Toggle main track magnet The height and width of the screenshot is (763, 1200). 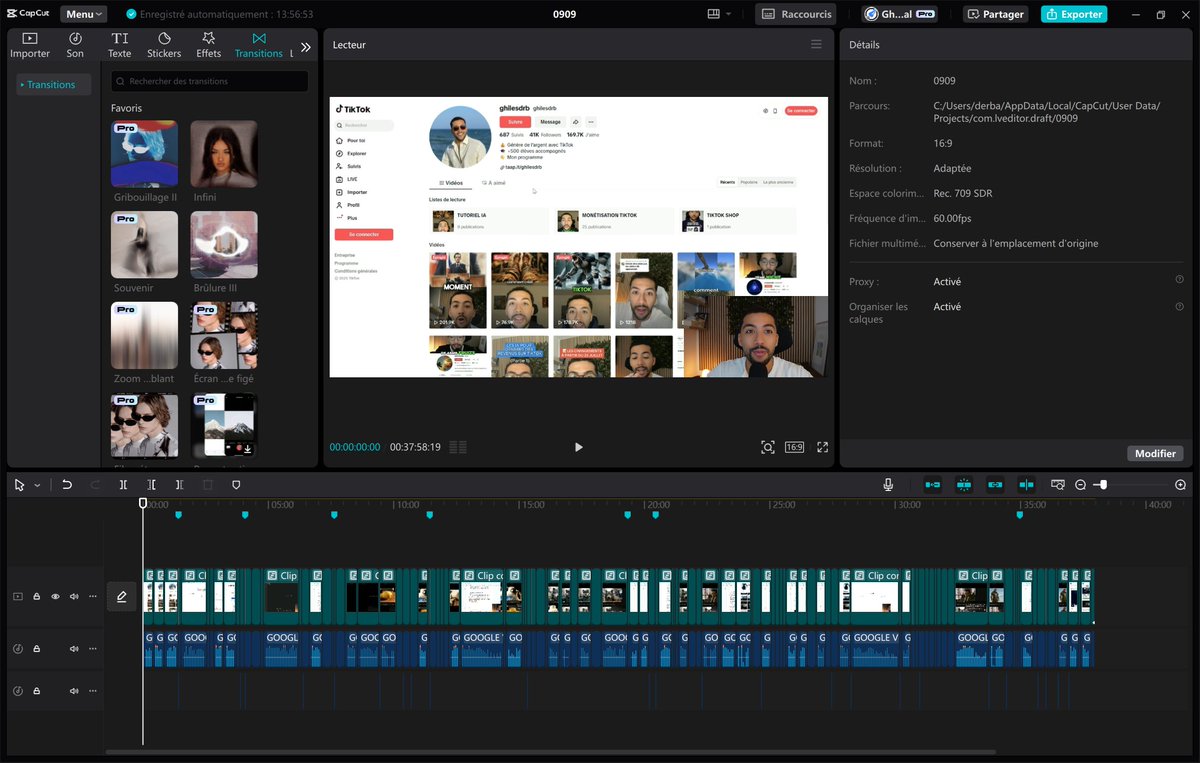932,484
